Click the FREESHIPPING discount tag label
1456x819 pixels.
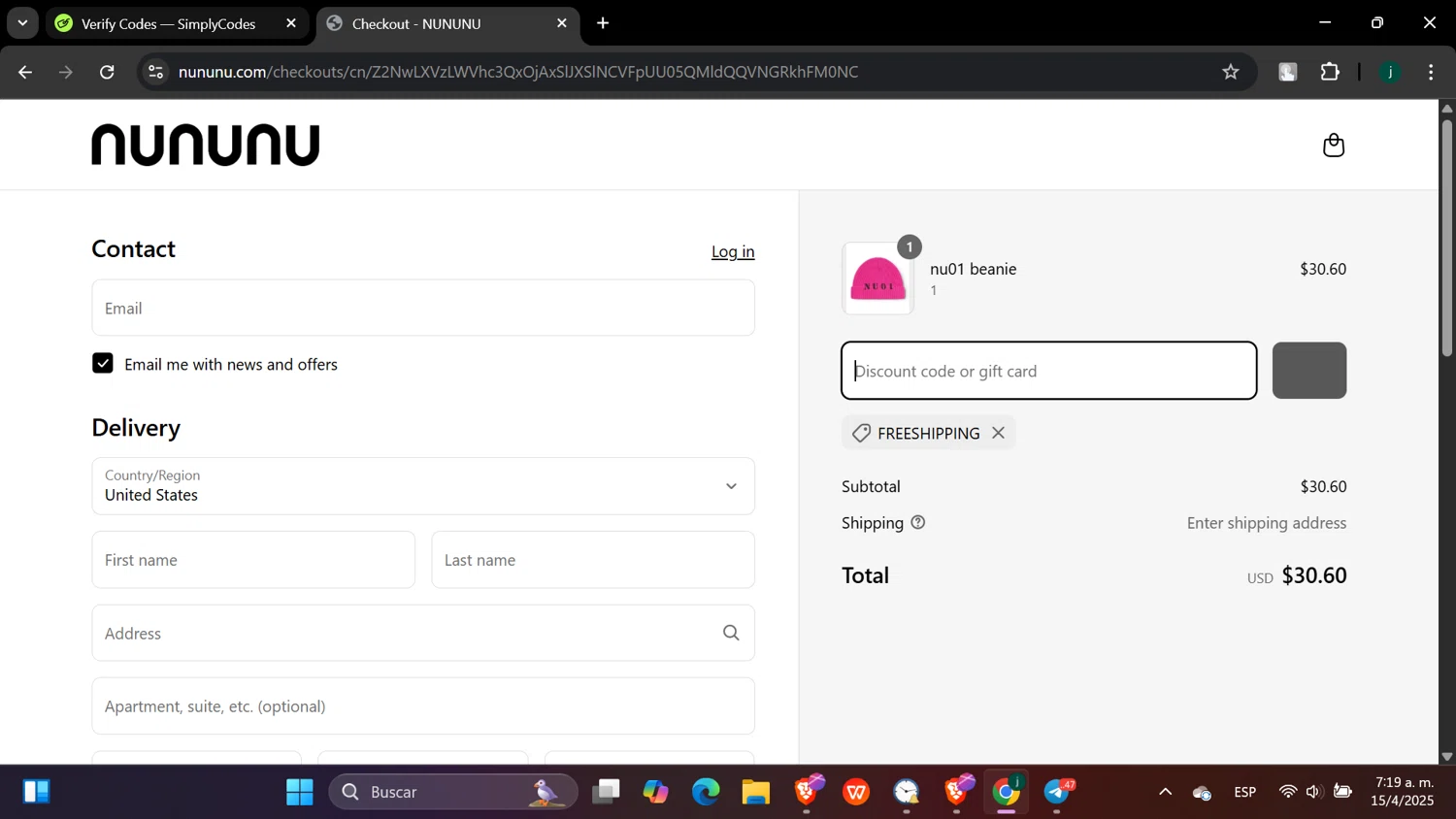(x=929, y=434)
